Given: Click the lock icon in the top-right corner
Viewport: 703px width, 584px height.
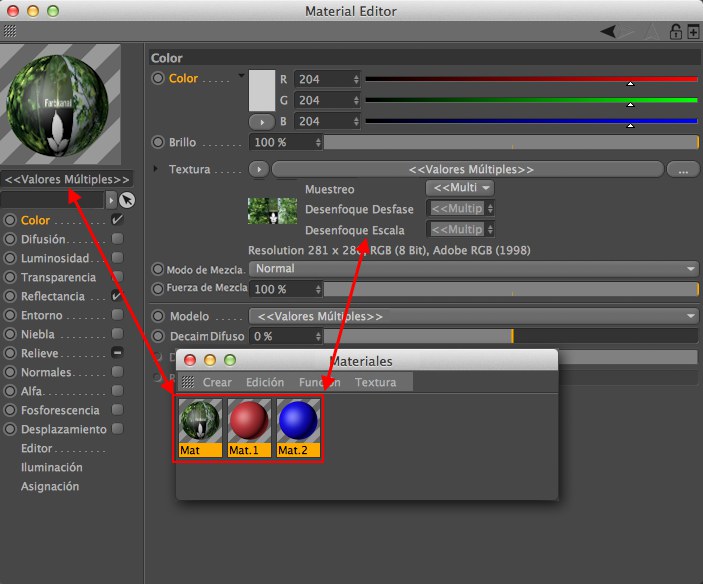Looking at the screenshot, I should coord(675,32).
